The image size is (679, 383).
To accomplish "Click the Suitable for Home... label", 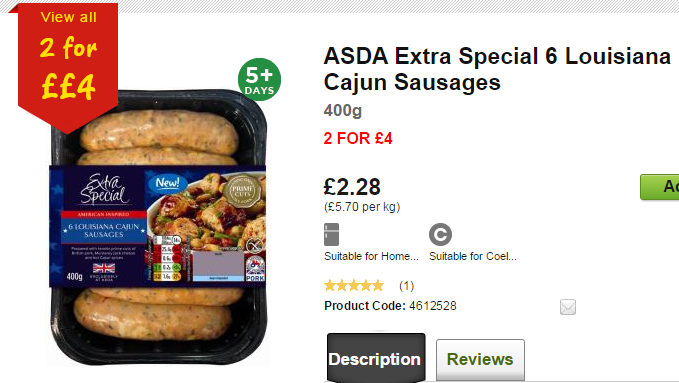I will pos(371,256).
